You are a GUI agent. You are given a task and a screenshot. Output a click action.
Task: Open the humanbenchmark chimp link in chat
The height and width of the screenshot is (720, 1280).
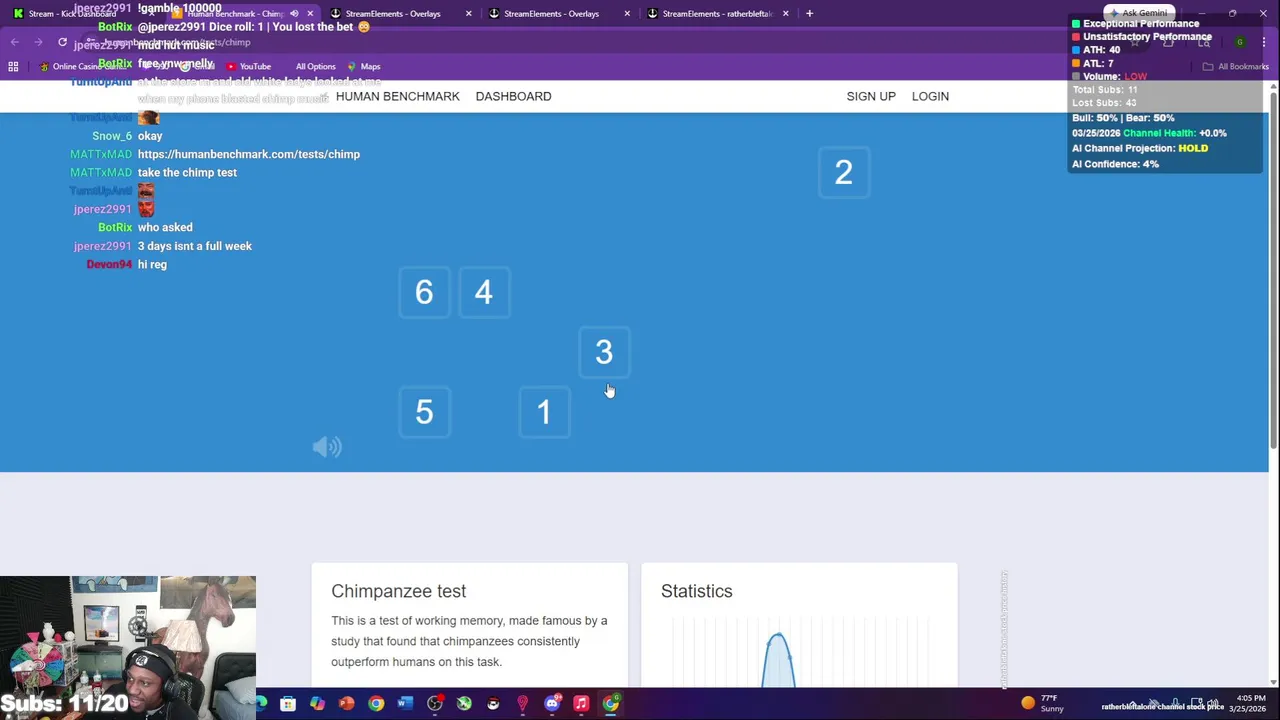[x=249, y=154]
